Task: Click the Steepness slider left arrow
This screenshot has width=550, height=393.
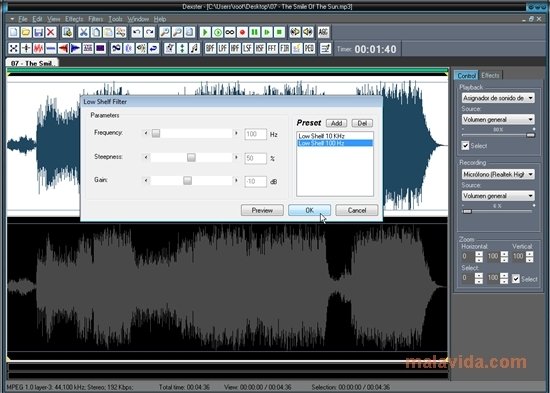Action: click(146, 157)
